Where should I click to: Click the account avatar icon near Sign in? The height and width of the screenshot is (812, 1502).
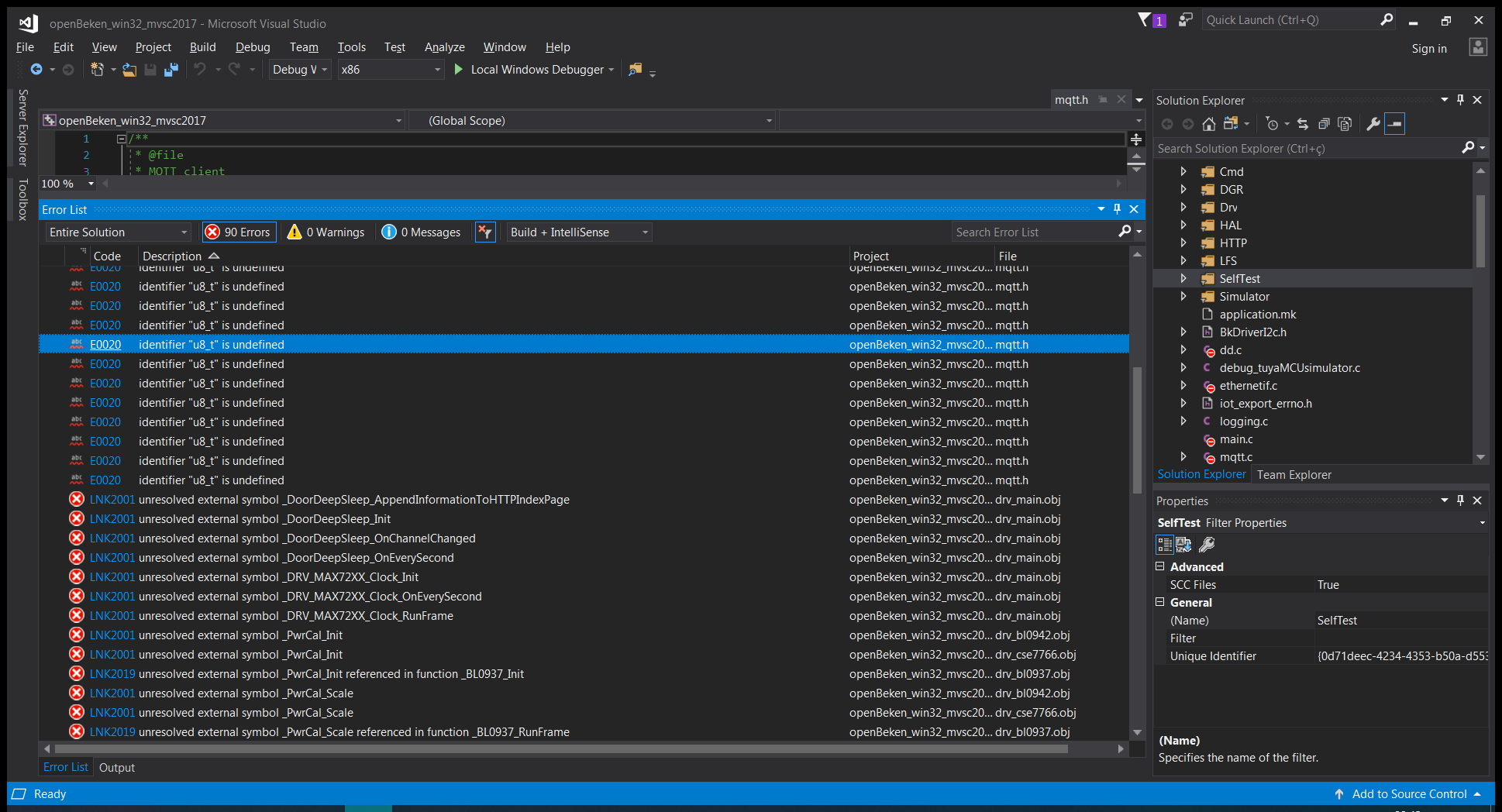point(1478,47)
